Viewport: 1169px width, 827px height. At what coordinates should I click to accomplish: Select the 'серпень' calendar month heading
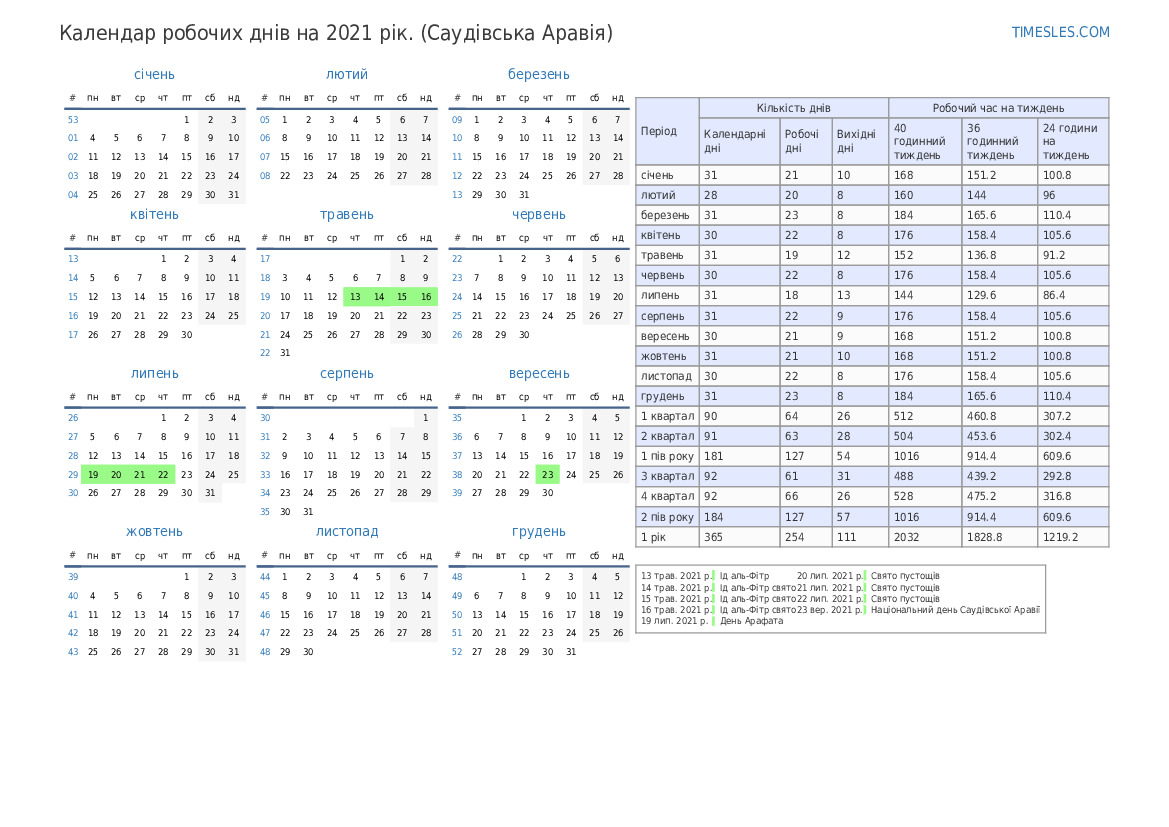[x=347, y=374]
